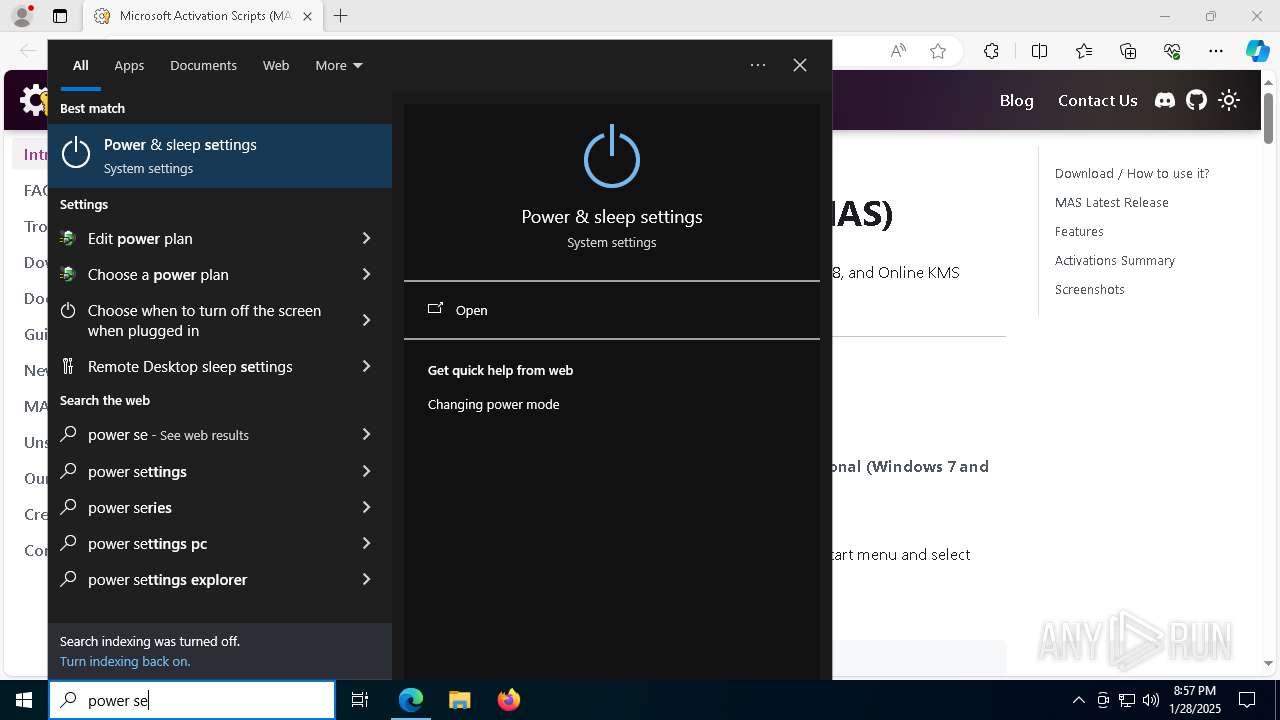Screen dimensions: 1280x720
Task: Expand the More filter dropdown
Action: 339,65
